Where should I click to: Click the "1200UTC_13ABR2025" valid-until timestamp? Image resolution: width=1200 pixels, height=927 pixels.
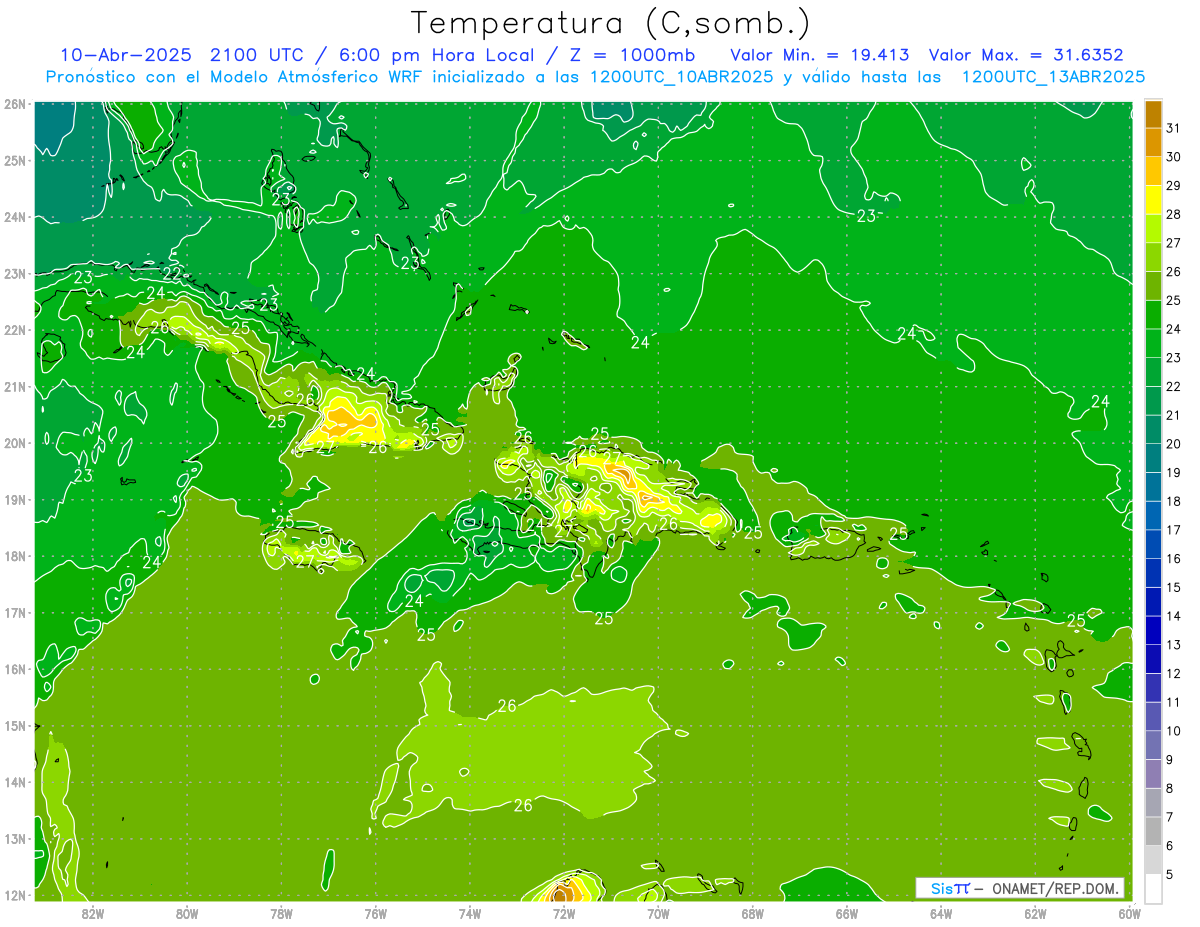1053,77
